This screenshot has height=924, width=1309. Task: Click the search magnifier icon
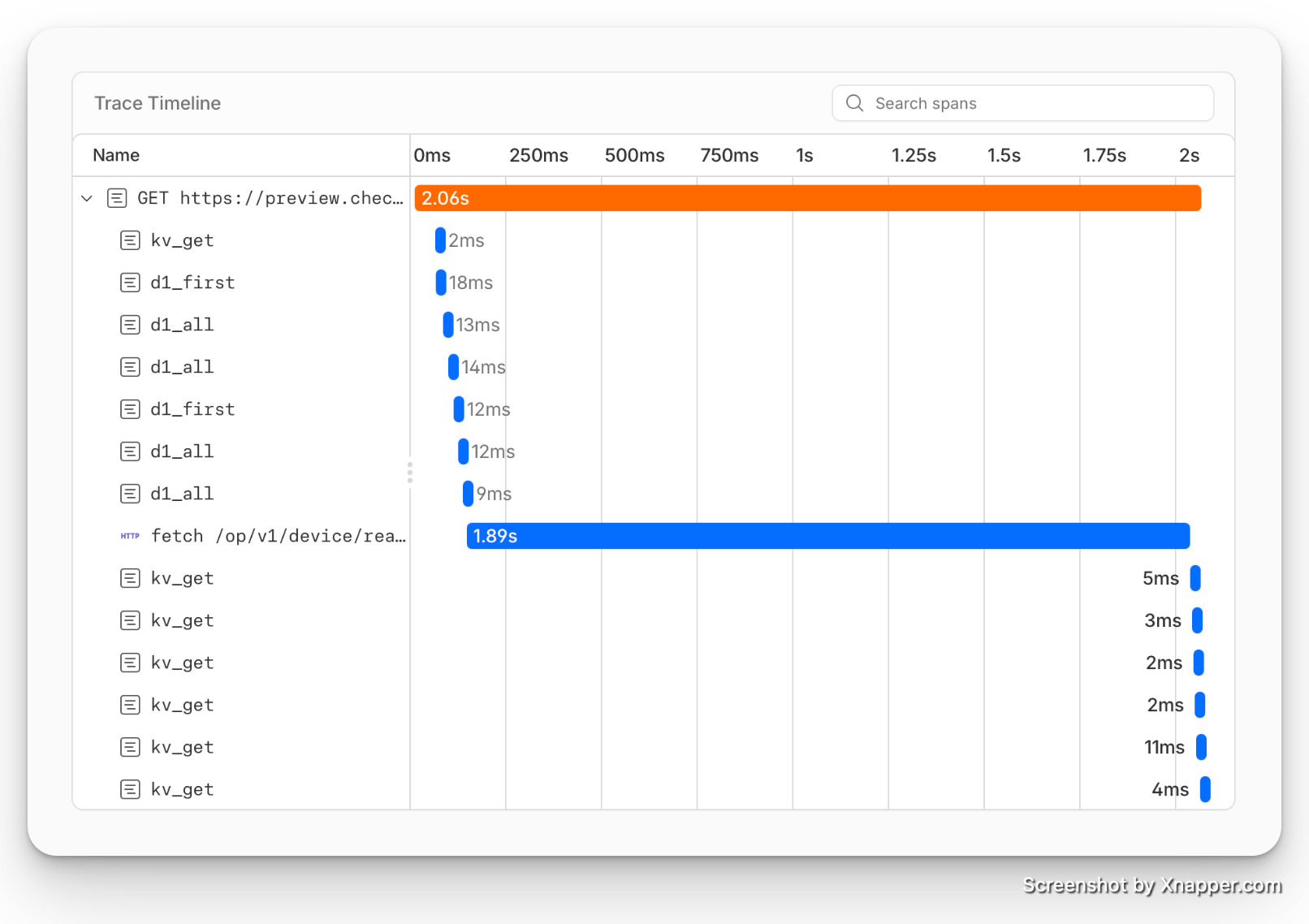(854, 103)
